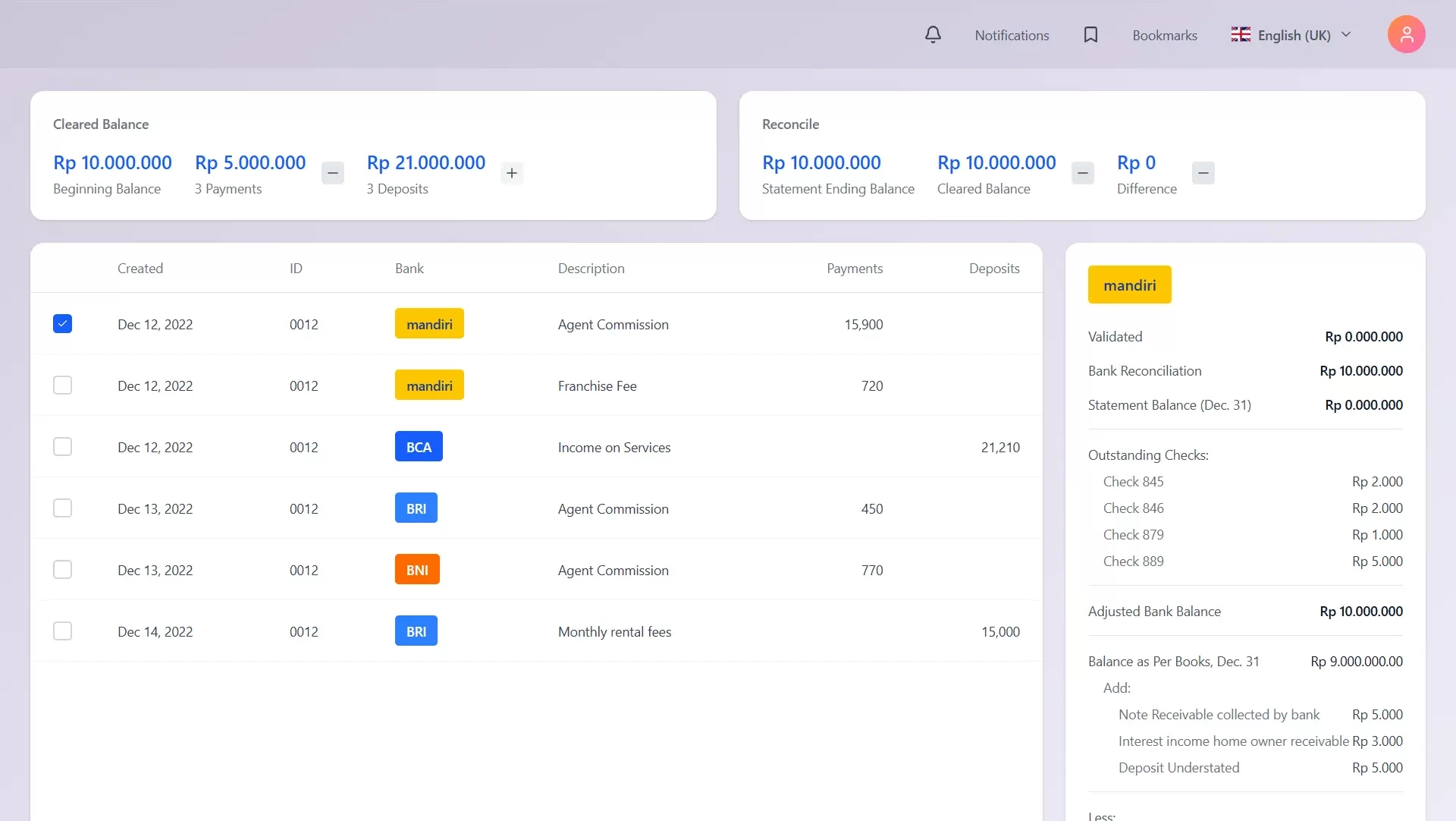Viewport: 1456px width, 821px height.
Task: Select the Income on Services row checkbox
Action: pos(62,447)
